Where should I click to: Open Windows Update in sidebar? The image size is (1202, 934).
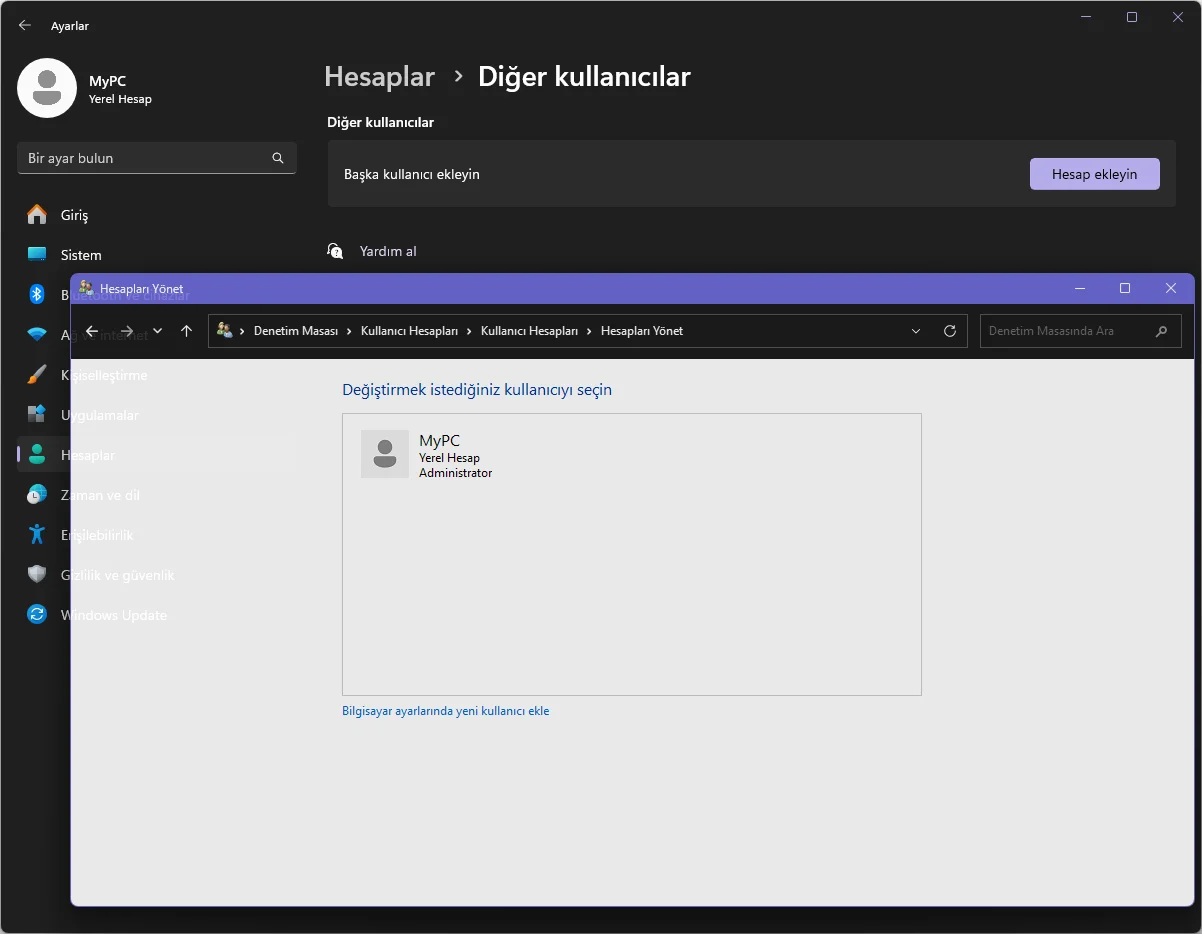pos(37,615)
